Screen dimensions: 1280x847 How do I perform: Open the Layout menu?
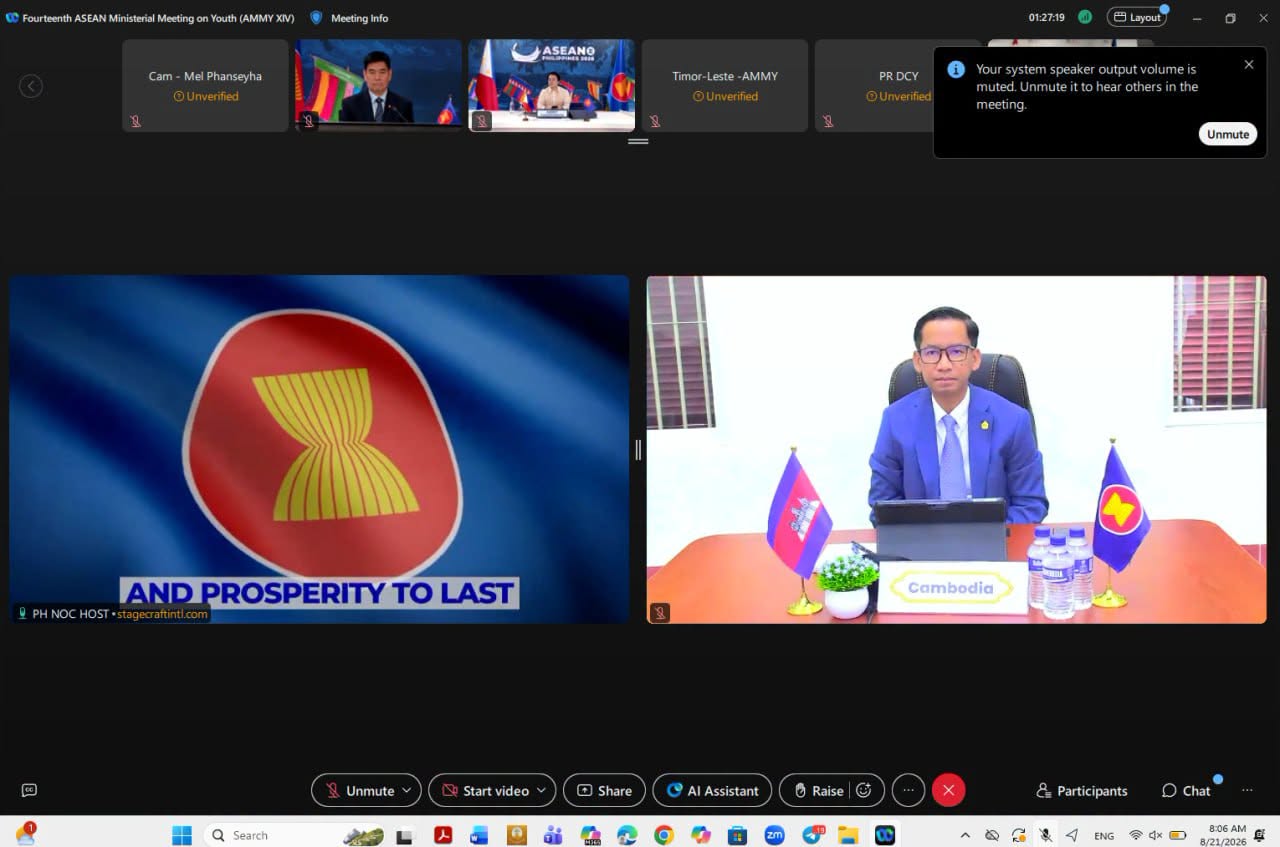(1137, 18)
